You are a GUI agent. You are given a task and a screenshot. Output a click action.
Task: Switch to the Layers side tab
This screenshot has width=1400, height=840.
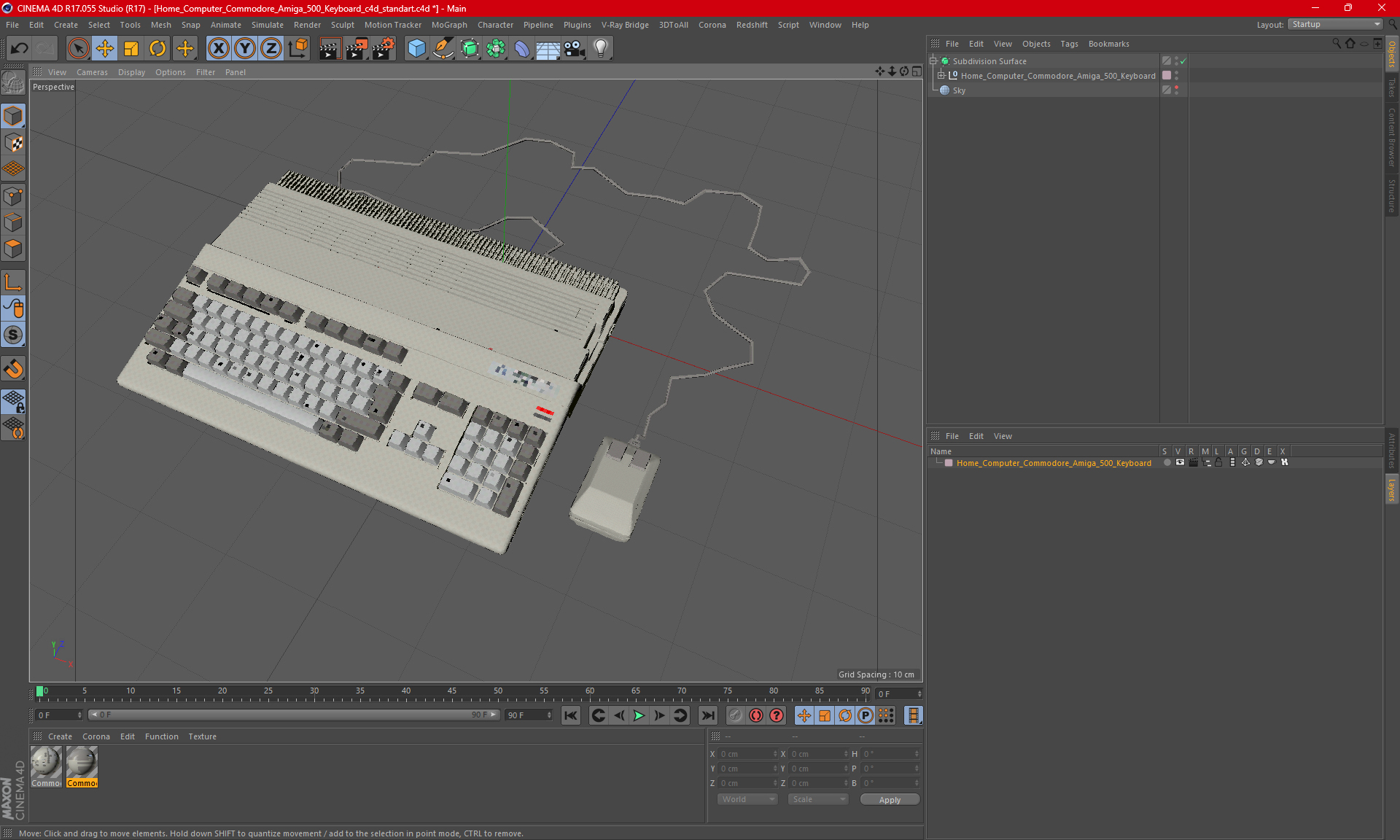pos(1391,490)
